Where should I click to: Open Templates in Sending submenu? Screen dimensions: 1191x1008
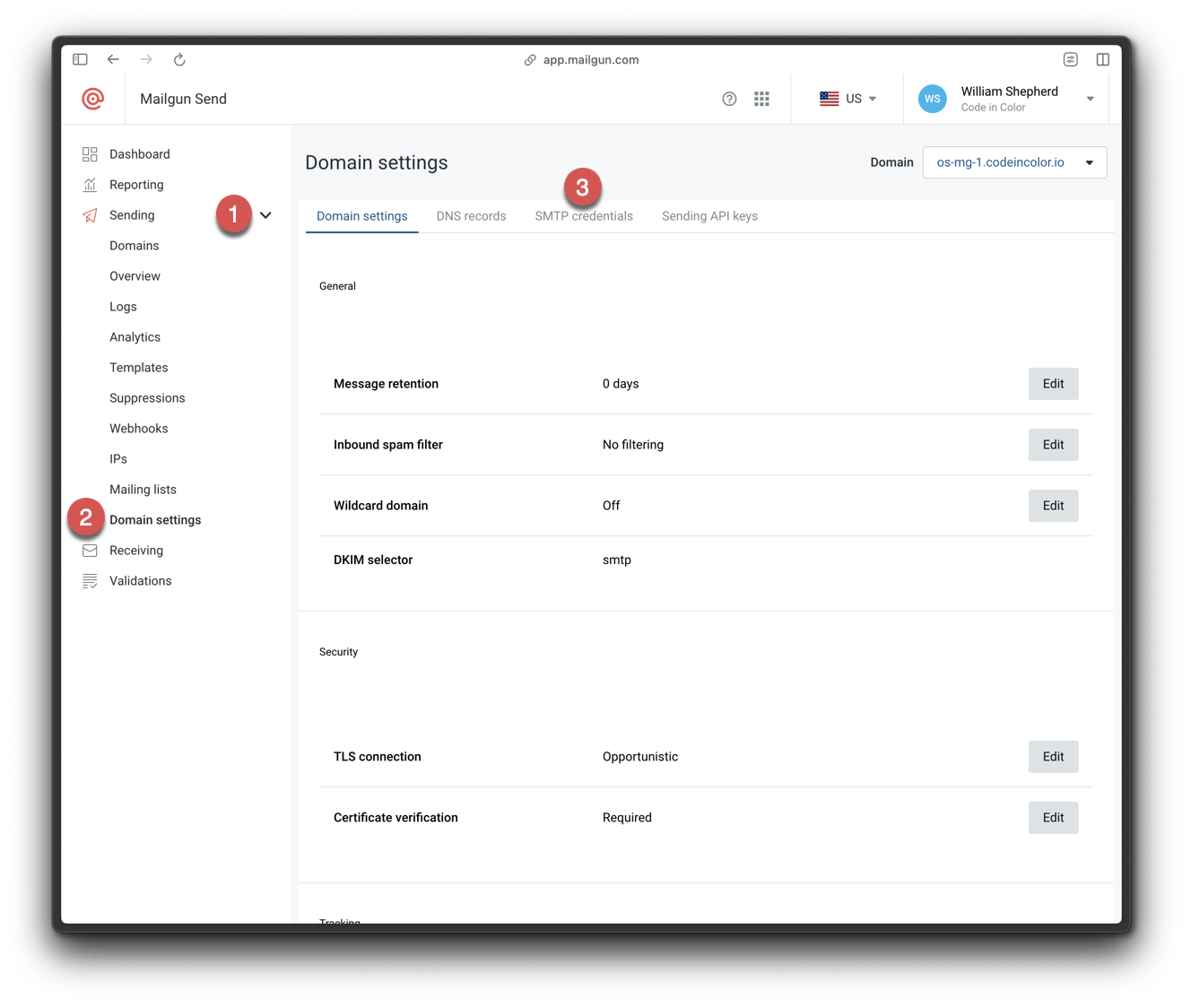(x=139, y=368)
